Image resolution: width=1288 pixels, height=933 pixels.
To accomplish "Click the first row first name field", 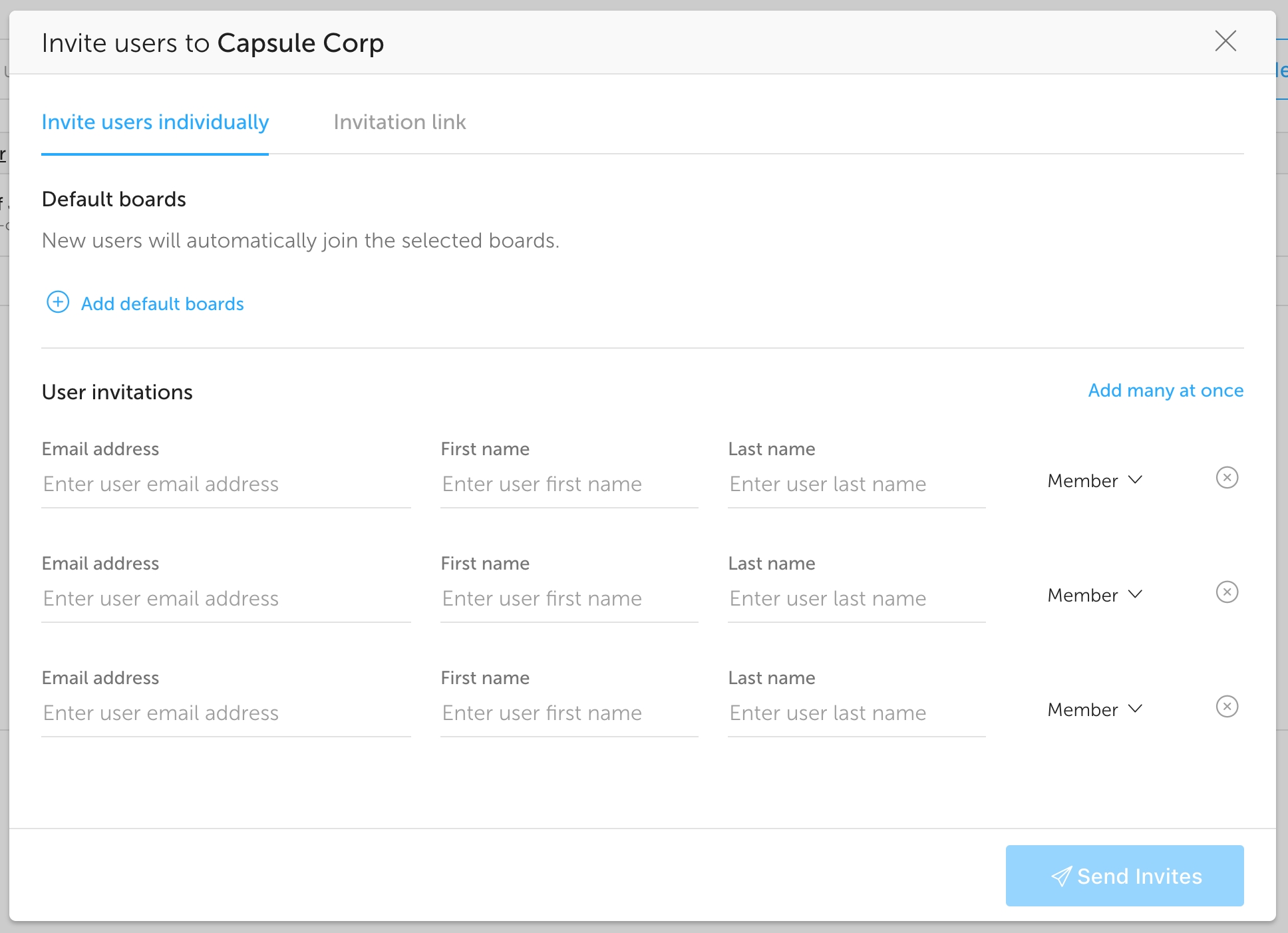I will 569,484.
